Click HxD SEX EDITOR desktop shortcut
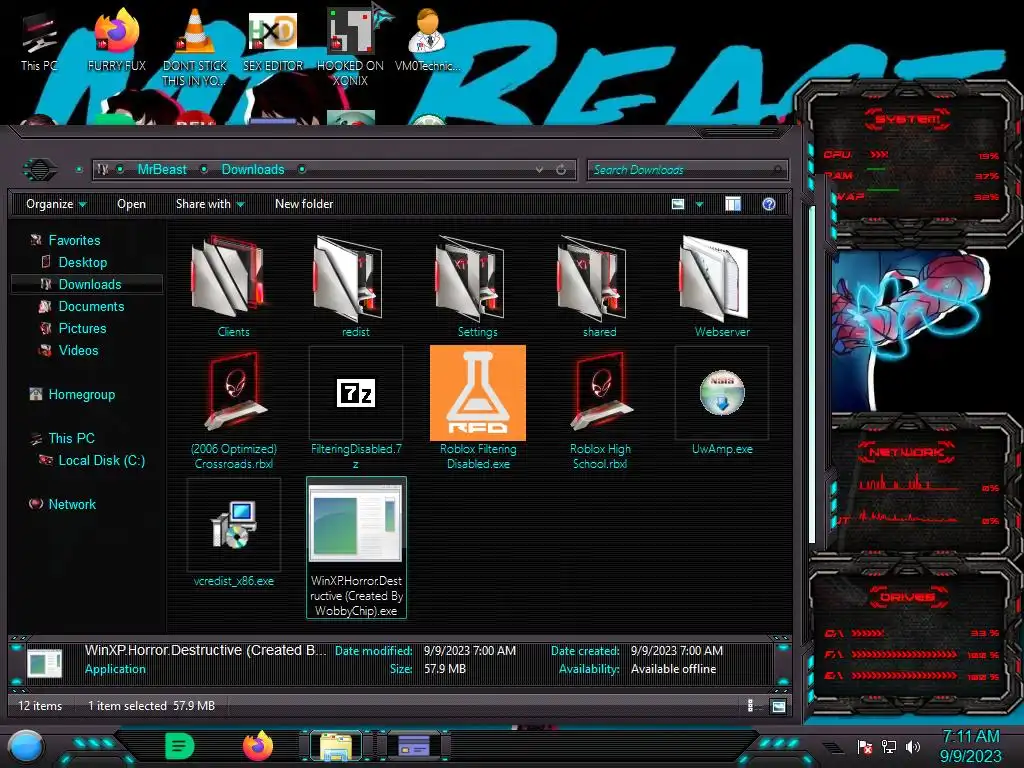The image size is (1024, 768). tap(273, 40)
